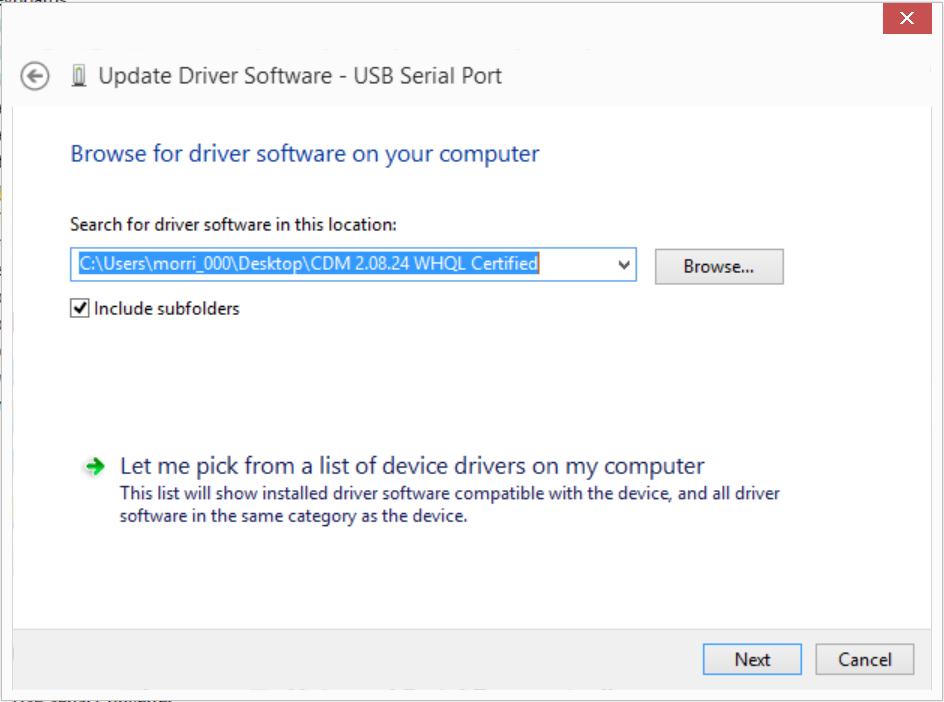This screenshot has height=702, width=944.
Task: Click the description about installed driver software
Action: click(449, 505)
